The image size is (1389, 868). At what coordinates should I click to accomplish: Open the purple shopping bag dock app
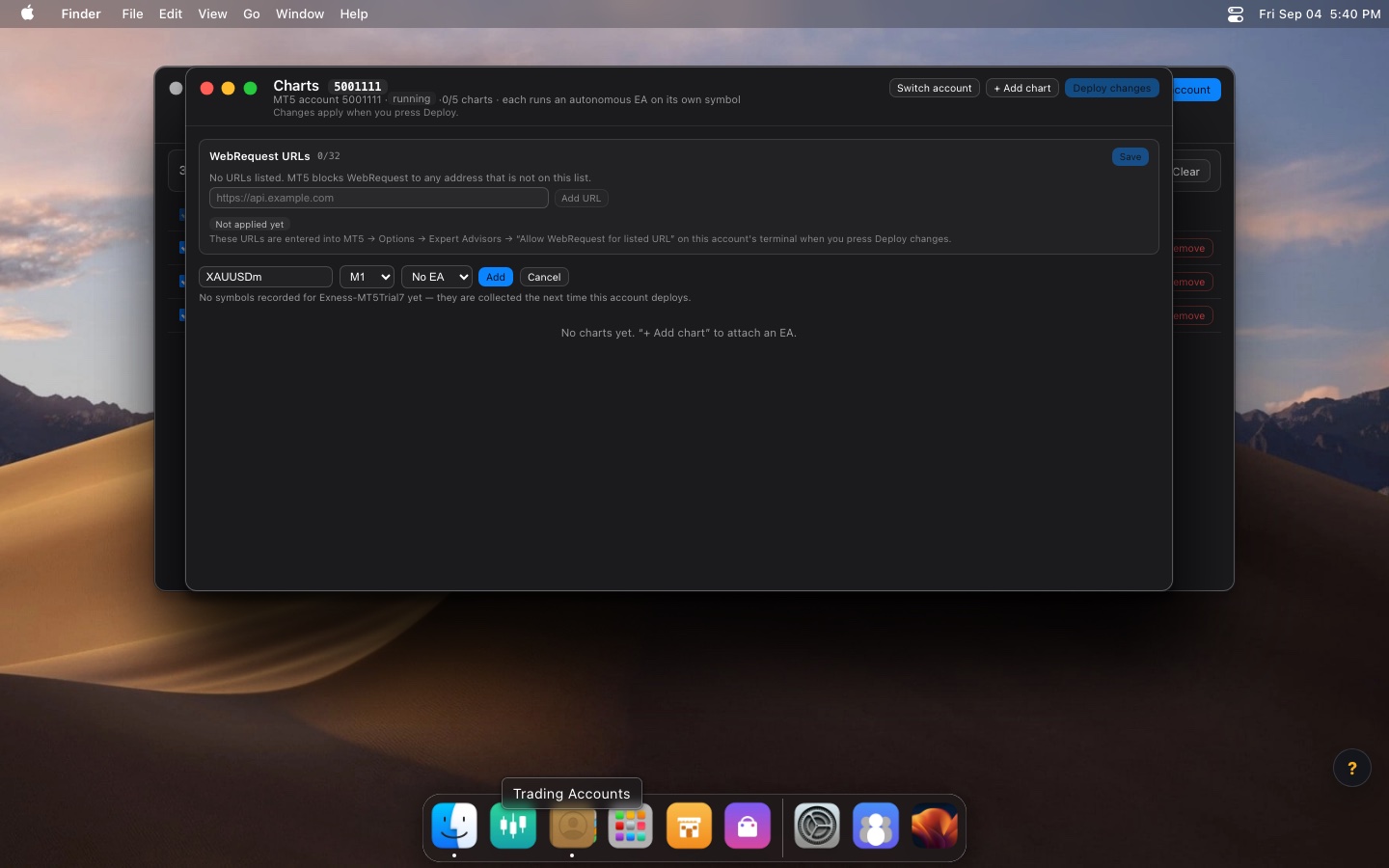click(x=748, y=826)
